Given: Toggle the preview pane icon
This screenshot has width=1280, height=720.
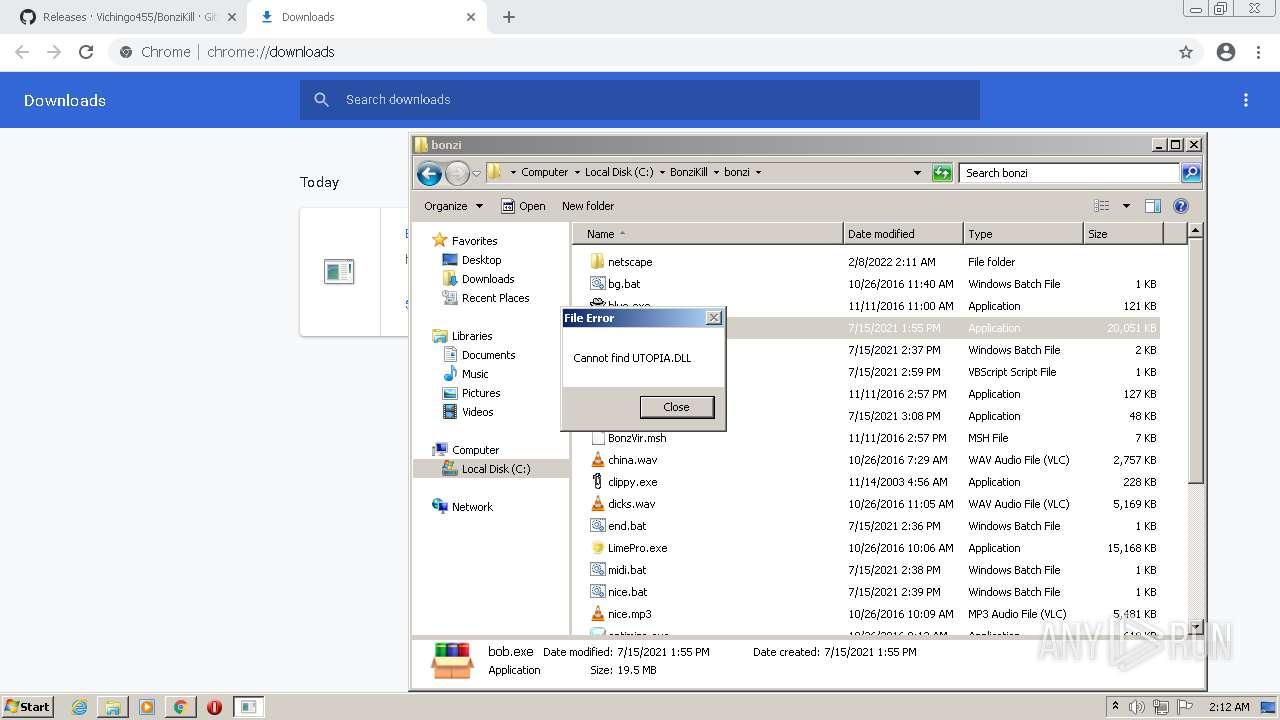Looking at the screenshot, I should coord(1153,206).
